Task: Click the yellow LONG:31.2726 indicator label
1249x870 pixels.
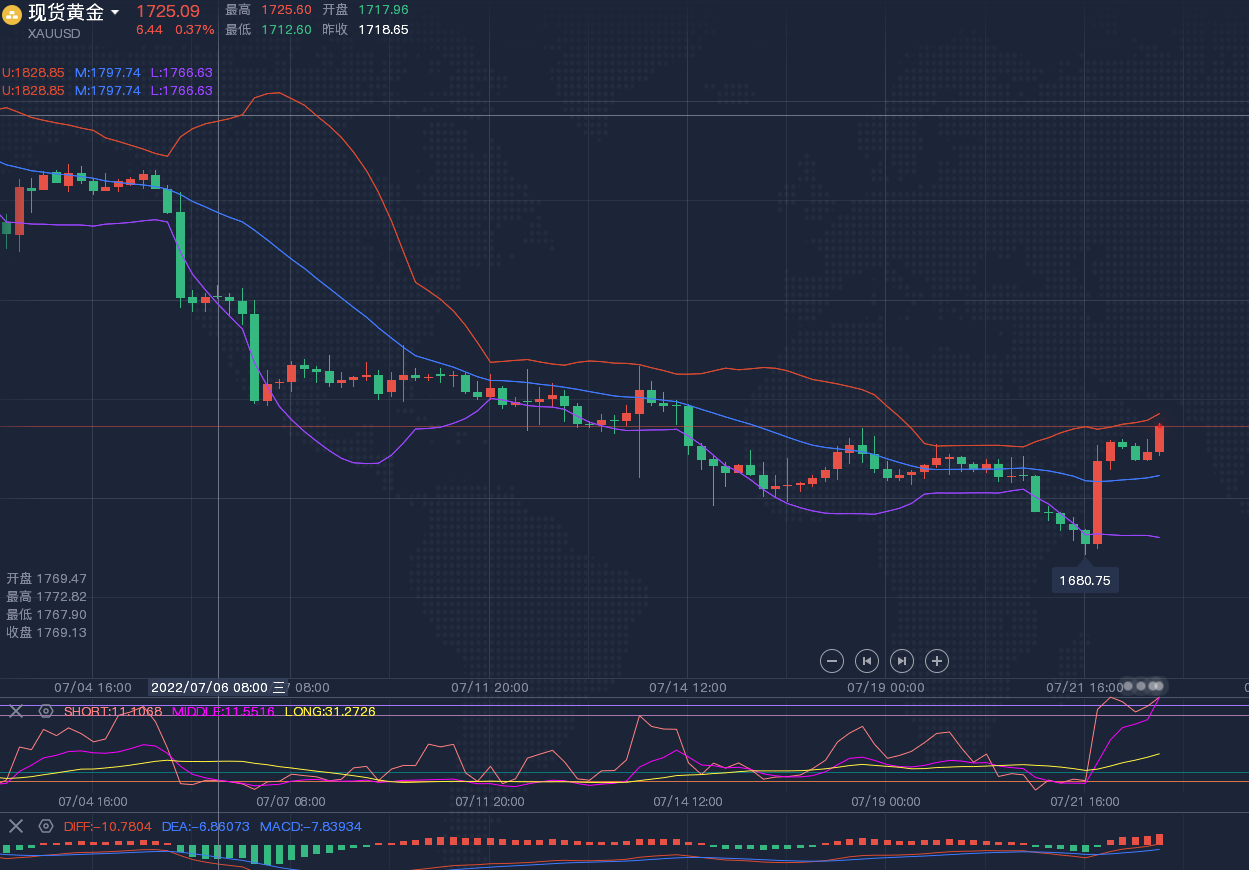Action: pyautogui.click(x=330, y=711)
